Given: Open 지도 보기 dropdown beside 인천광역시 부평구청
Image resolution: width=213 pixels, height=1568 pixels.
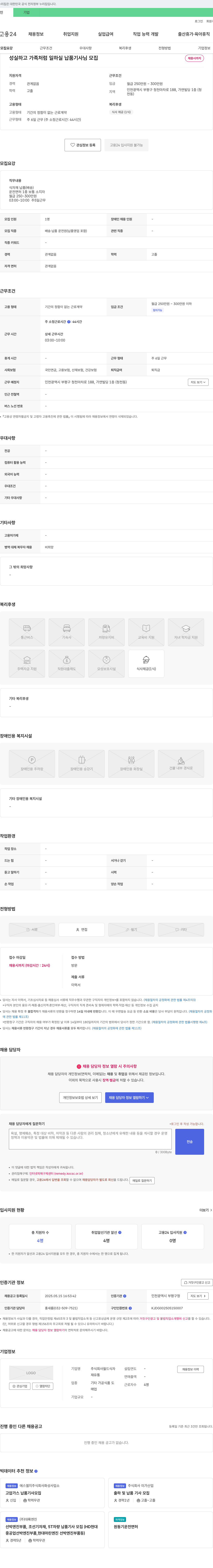Looking at the screenshot, I should [198, 1296].
